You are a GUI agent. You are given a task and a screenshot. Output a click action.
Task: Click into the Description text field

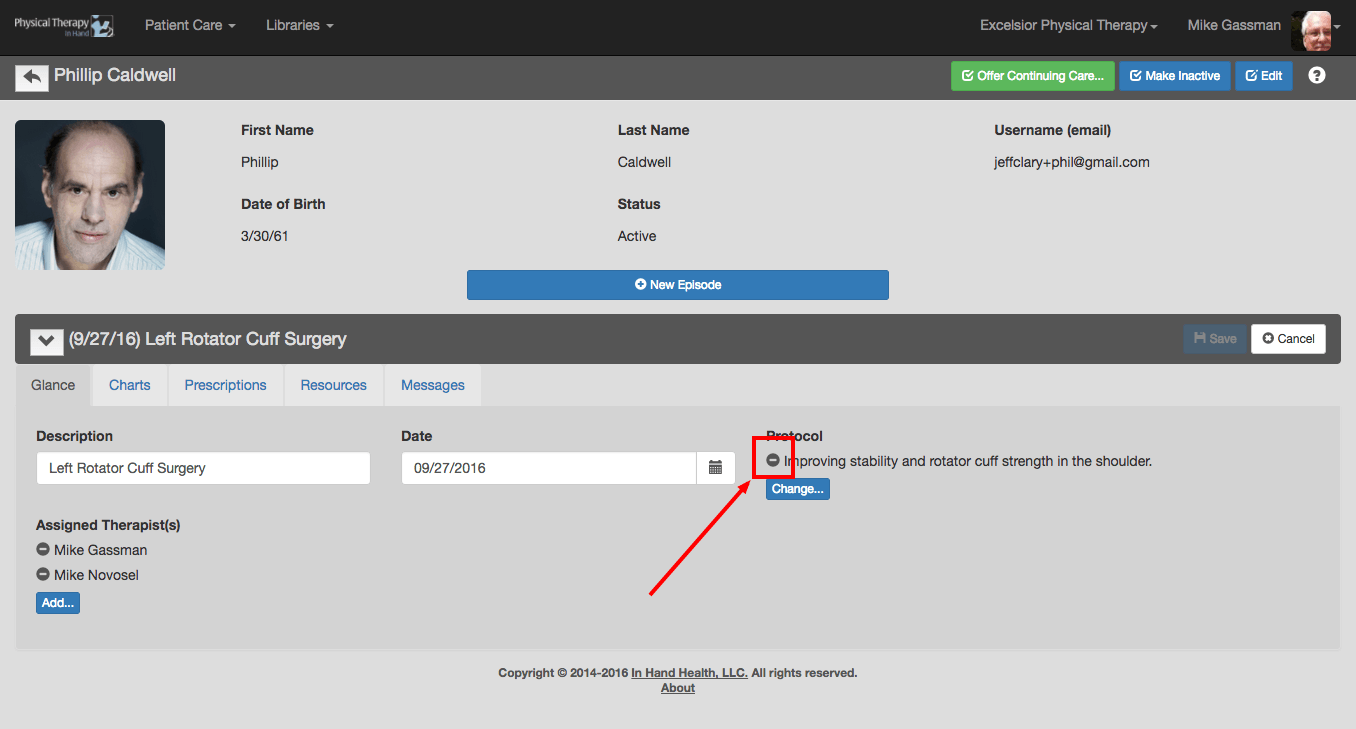pos(203,468)
